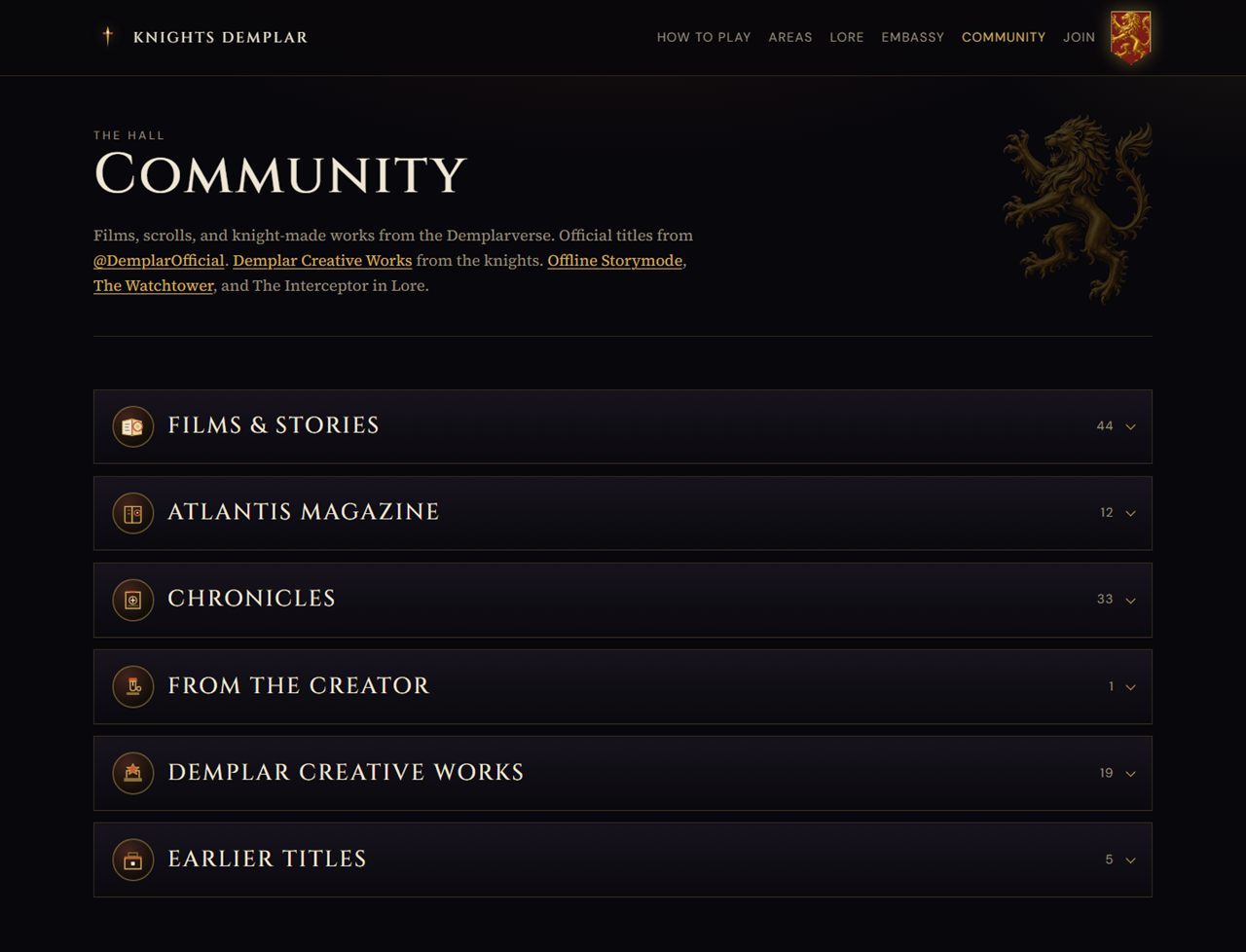The height and width of the screenshot is (952, 1246).
Task: Click the sword logo icon in header
Action: coord(108,37)
